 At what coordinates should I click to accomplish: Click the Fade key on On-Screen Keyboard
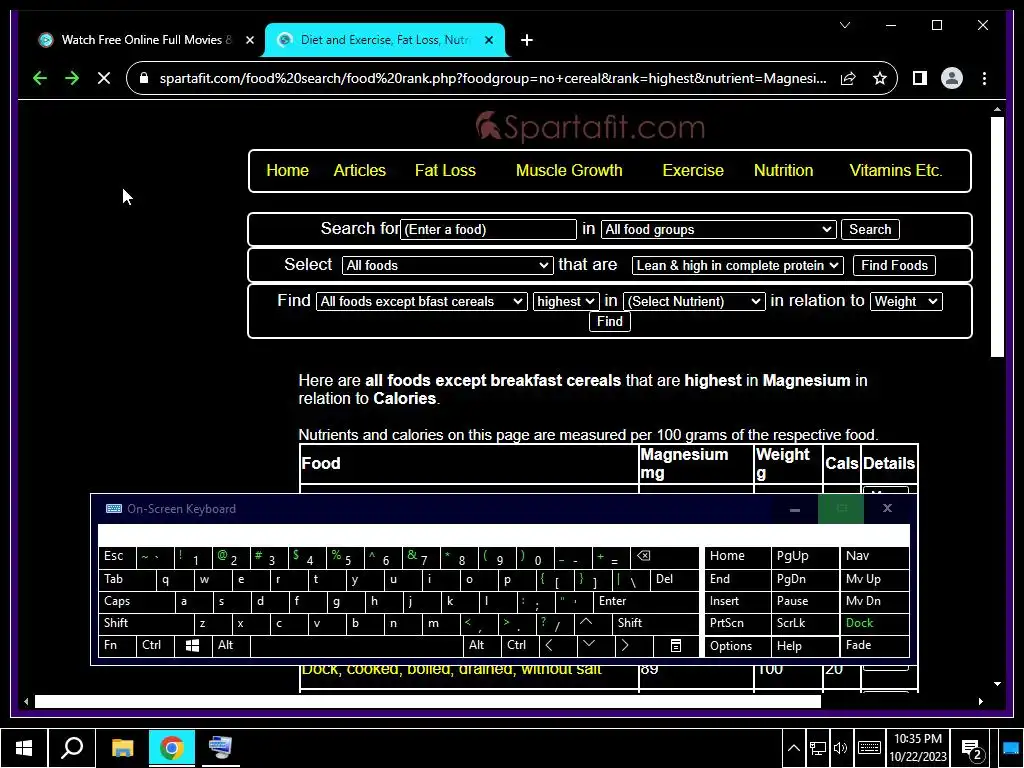[874, 646]
